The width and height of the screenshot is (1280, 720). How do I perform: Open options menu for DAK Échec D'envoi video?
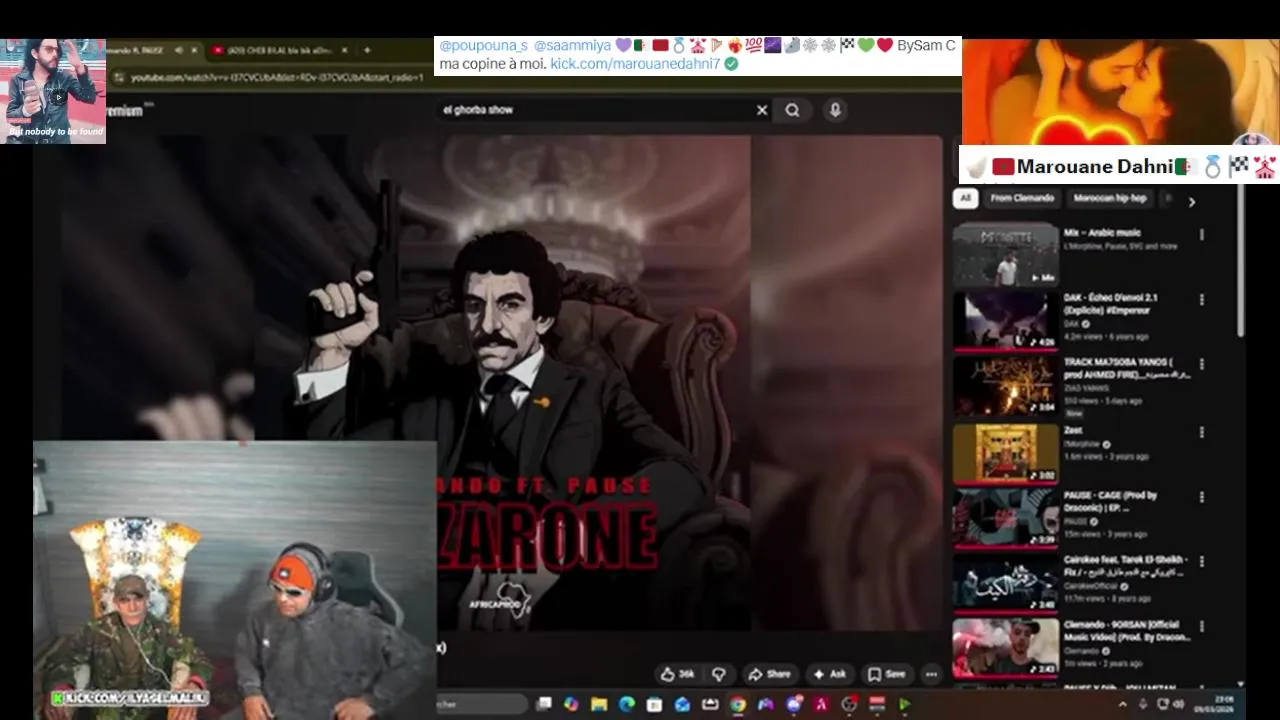1201,299
